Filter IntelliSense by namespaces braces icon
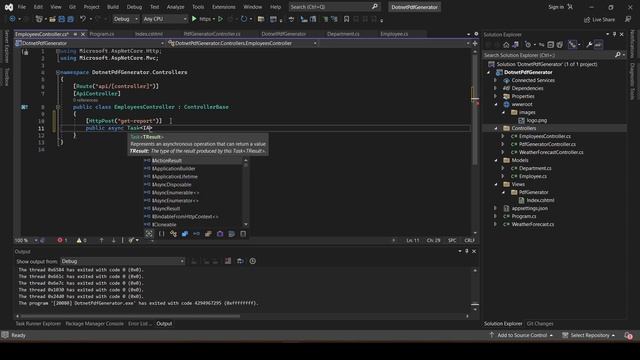The width and height of the screenshot is (640, 360). 162,234
